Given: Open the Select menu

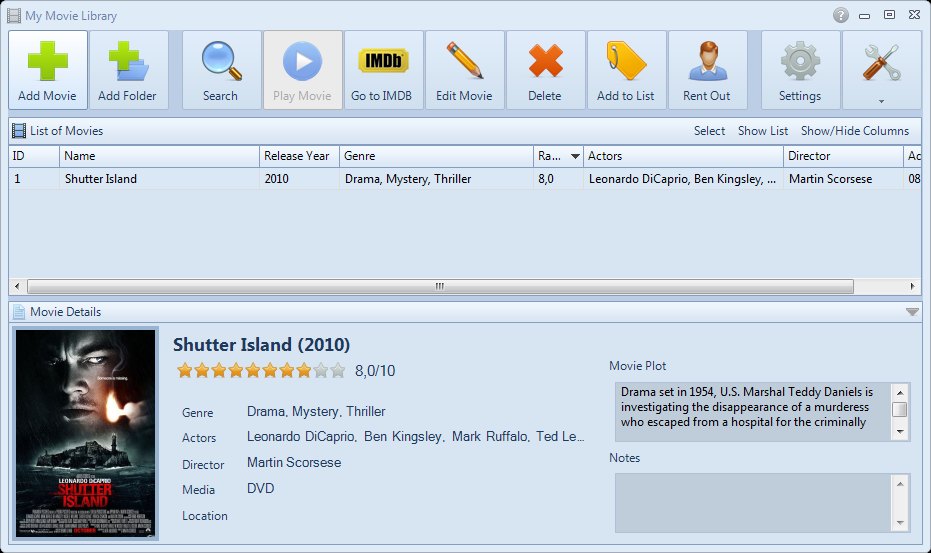Looking at the screenshot, I should tap(709, 131).
